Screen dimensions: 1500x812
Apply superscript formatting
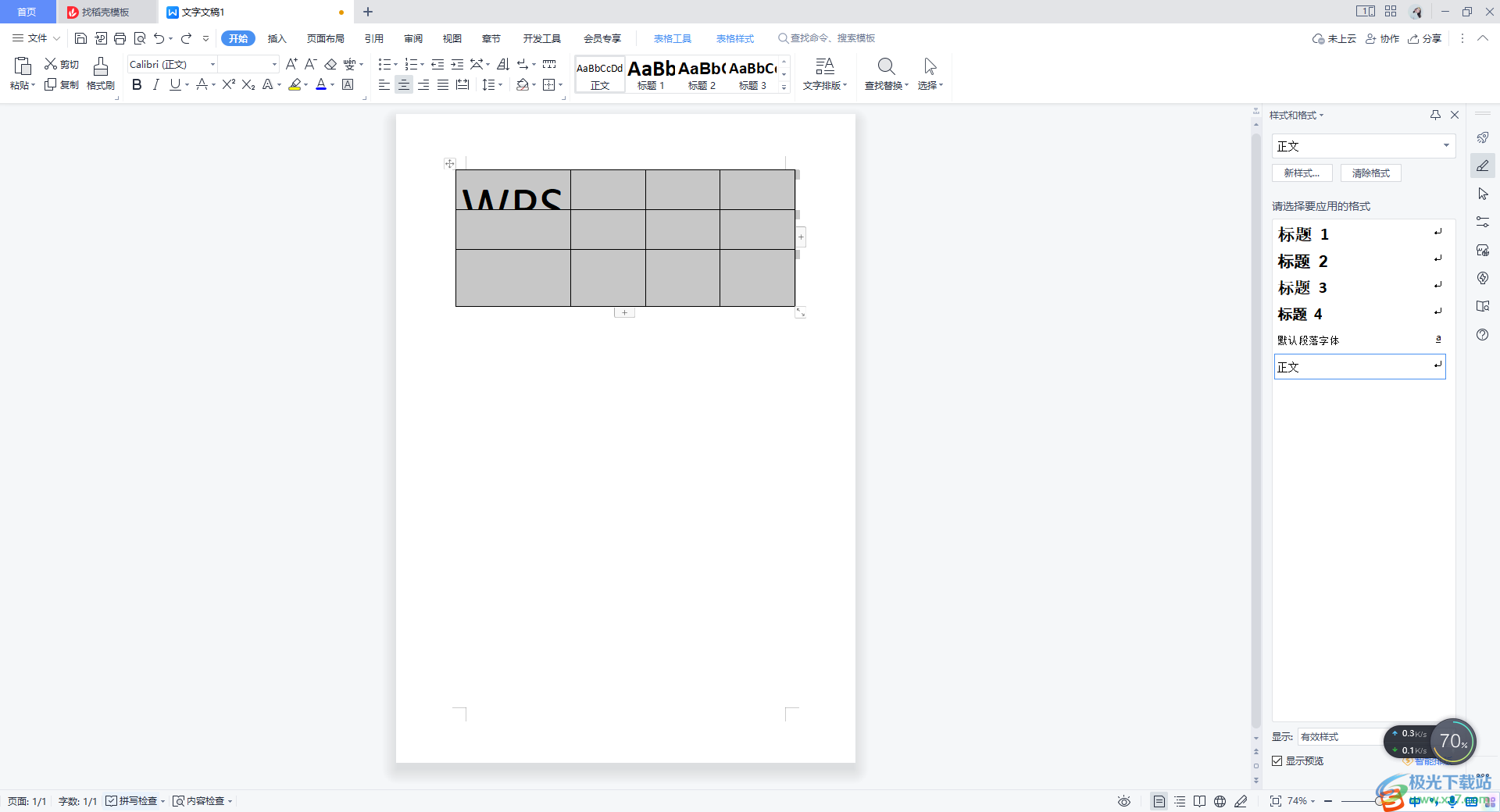click(x=229, y=84)
